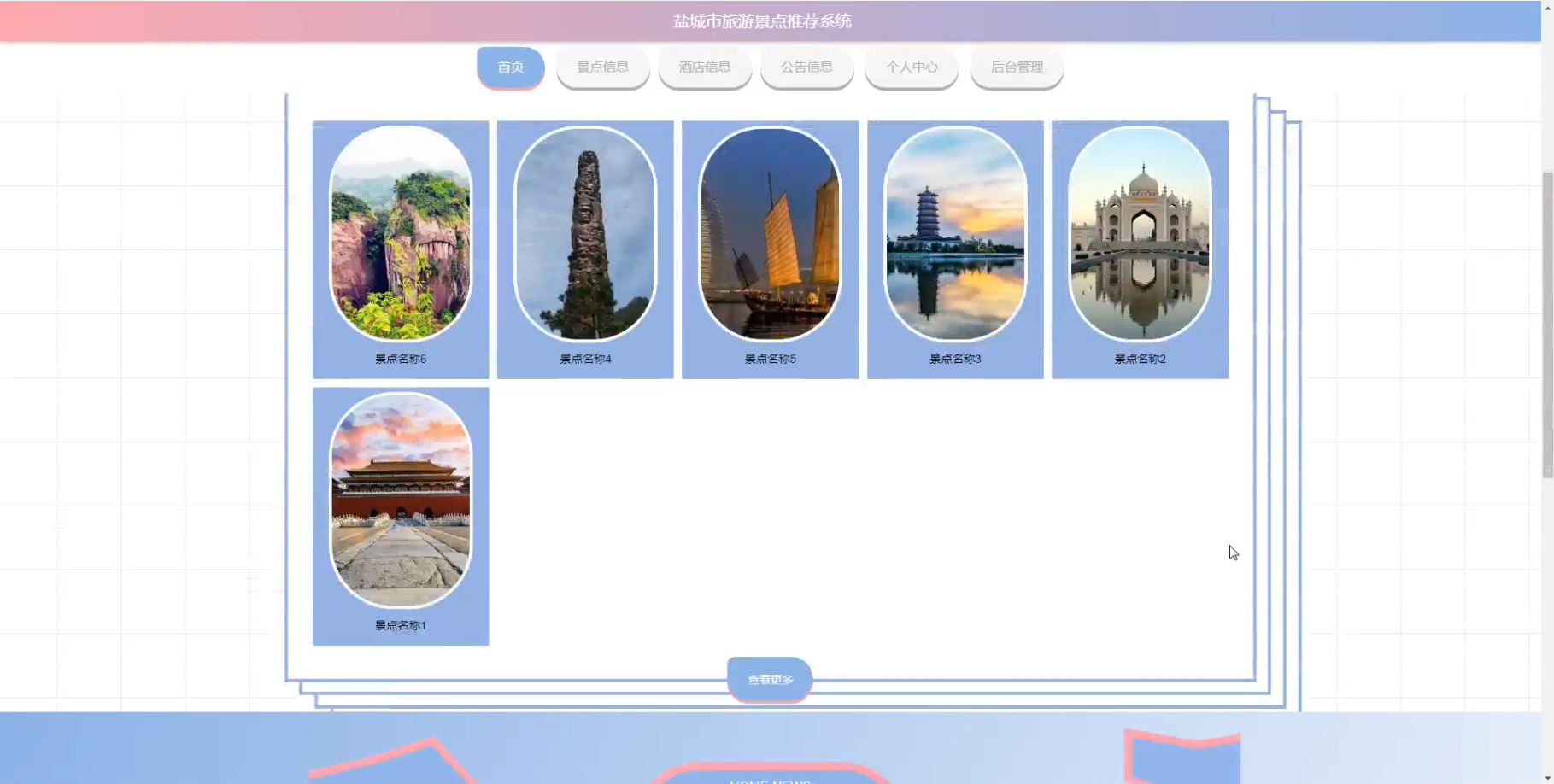Click the scrollbar down arrow
This screenshot has height=784, width=1554.
pos(1547,778)
